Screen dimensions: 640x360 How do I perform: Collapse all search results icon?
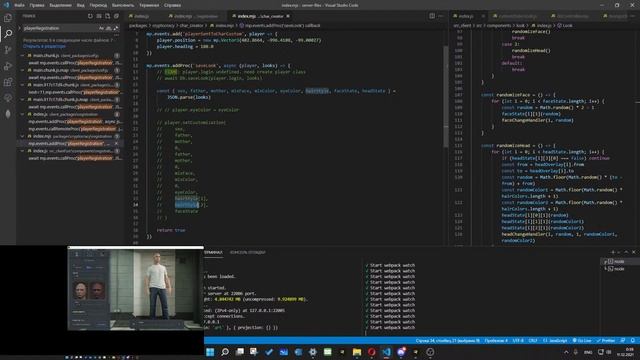tap(116, 16)
